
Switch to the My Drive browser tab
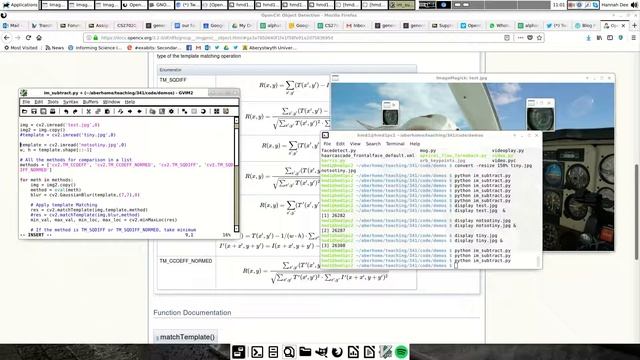point(243,25)
